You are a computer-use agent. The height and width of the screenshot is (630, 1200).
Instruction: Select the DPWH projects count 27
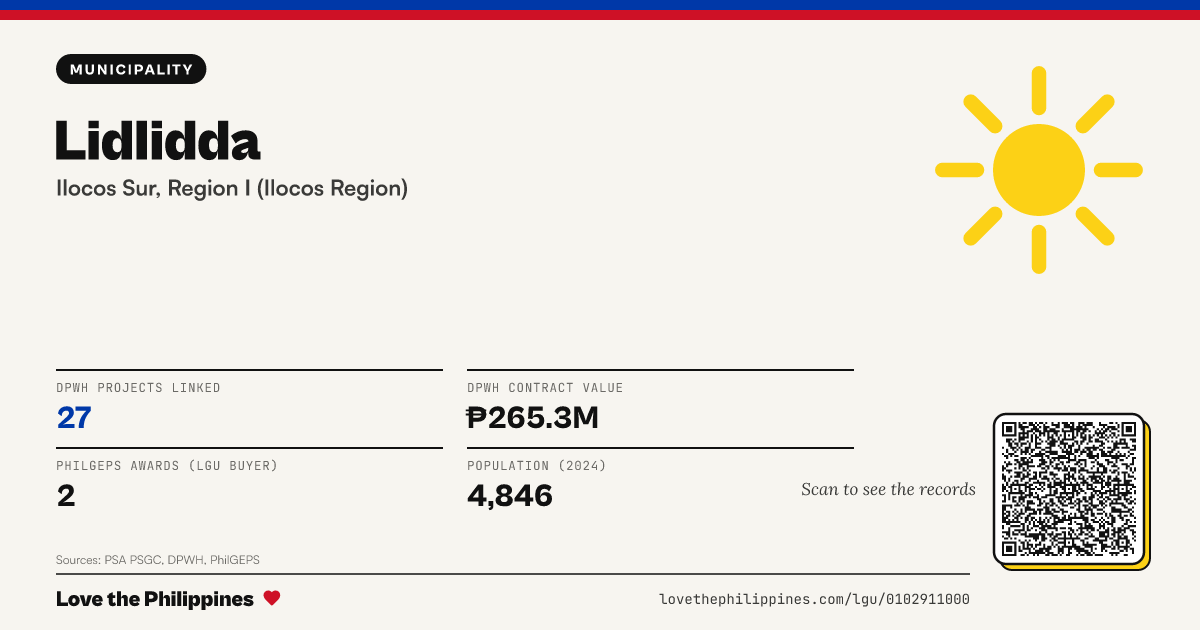coord(74,417)
